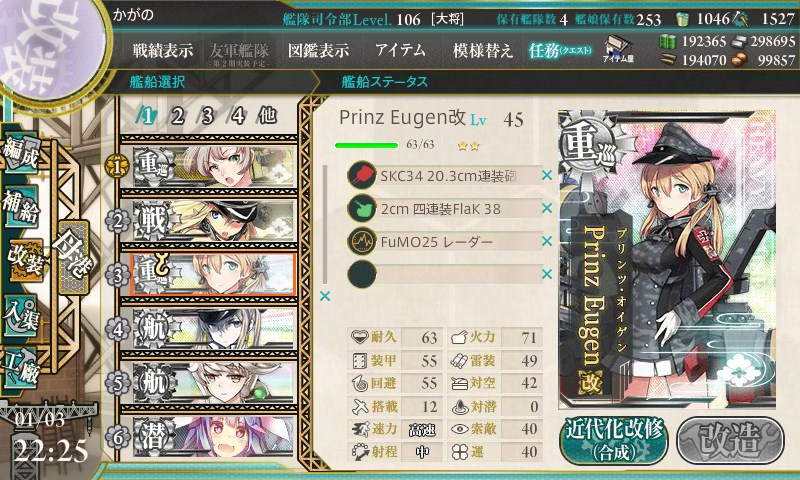Open the 図鑑表示 encyclopedia menu
This screenshot has height=480, width=800.
[x=318, y=50]
